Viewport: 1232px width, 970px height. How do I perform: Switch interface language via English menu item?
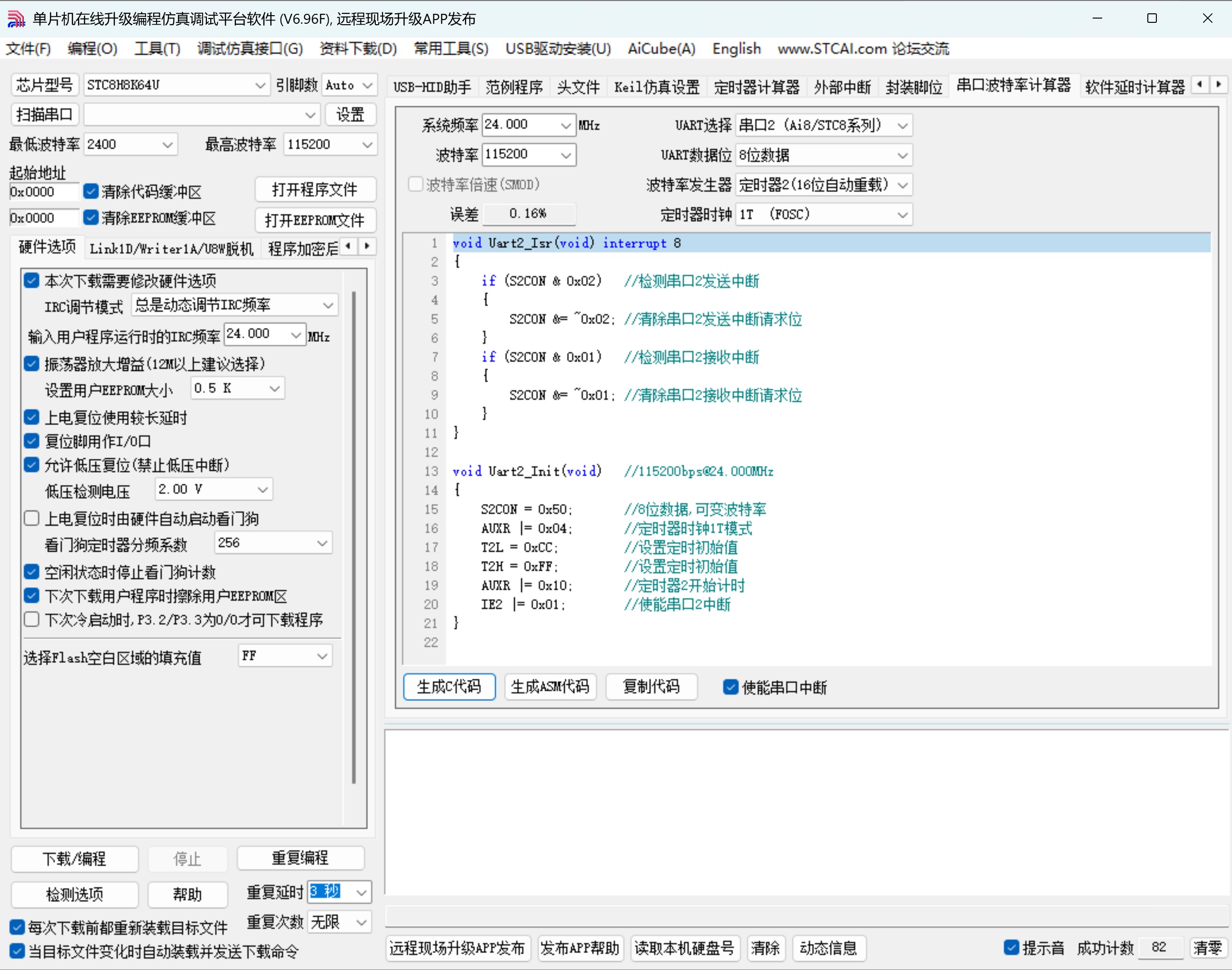[x=736, y=49]
